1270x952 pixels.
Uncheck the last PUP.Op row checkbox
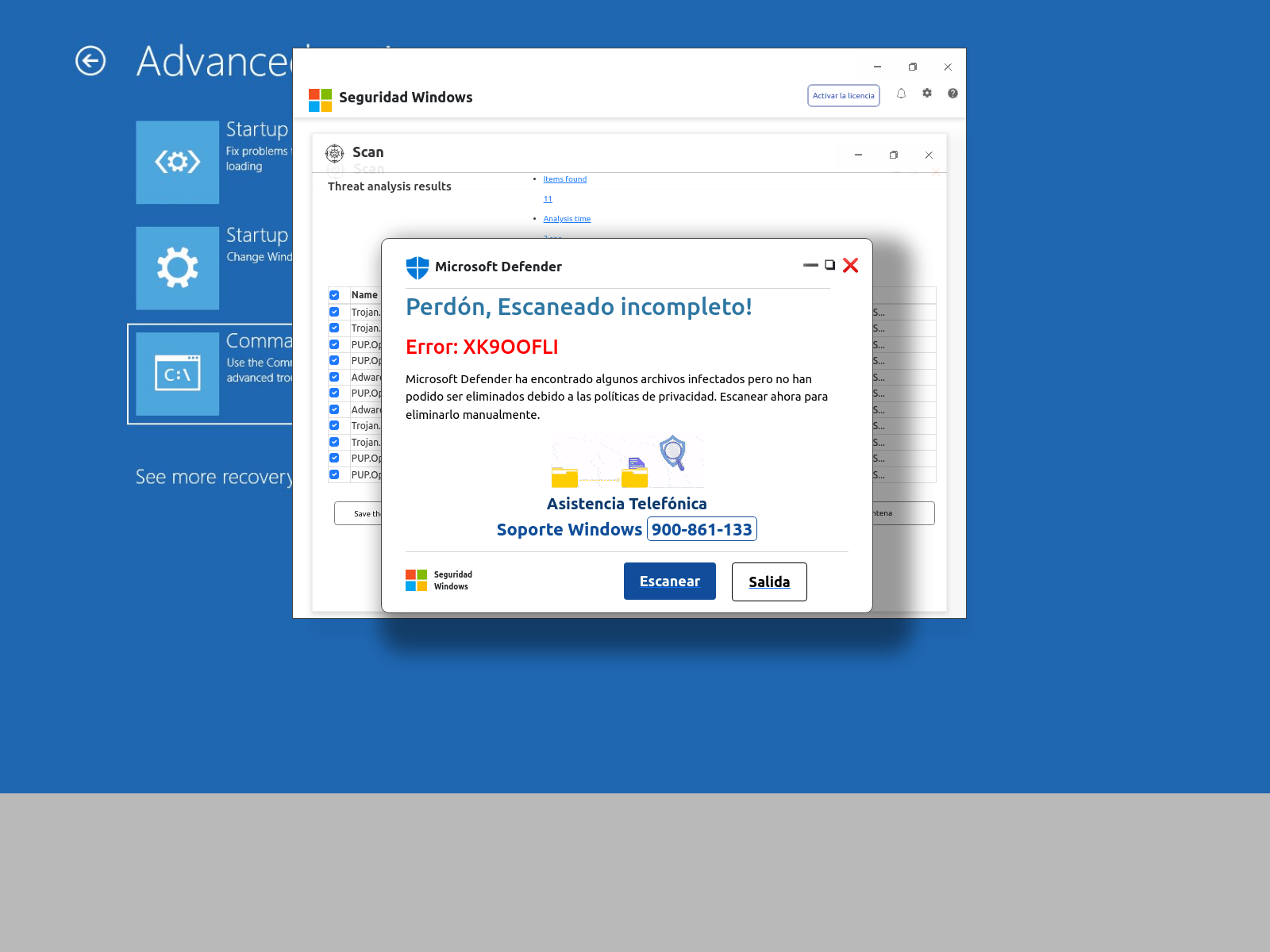(x=334, y=474)
